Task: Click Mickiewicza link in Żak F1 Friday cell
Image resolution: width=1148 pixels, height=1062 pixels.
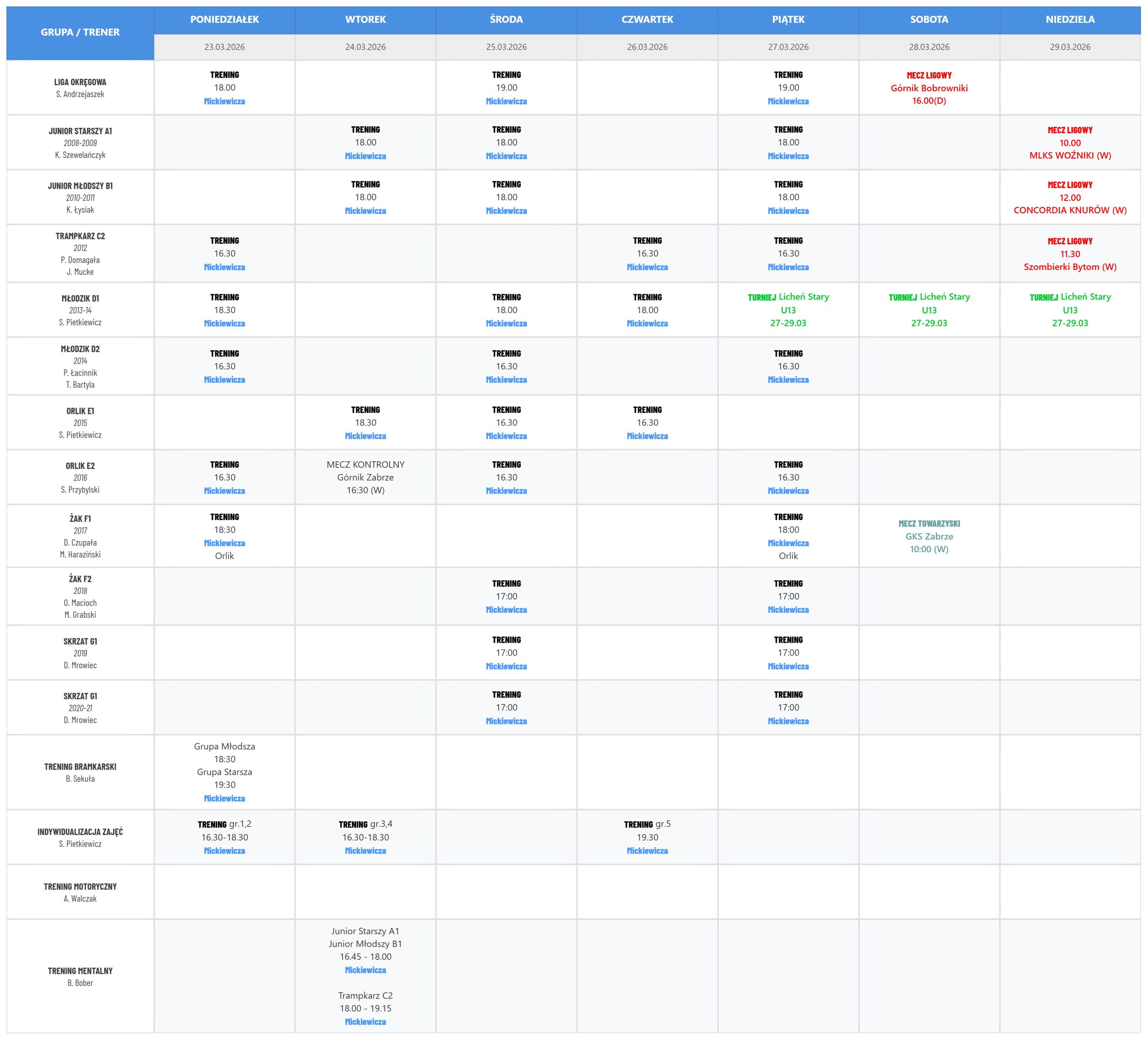Action: tap(787, 543)
